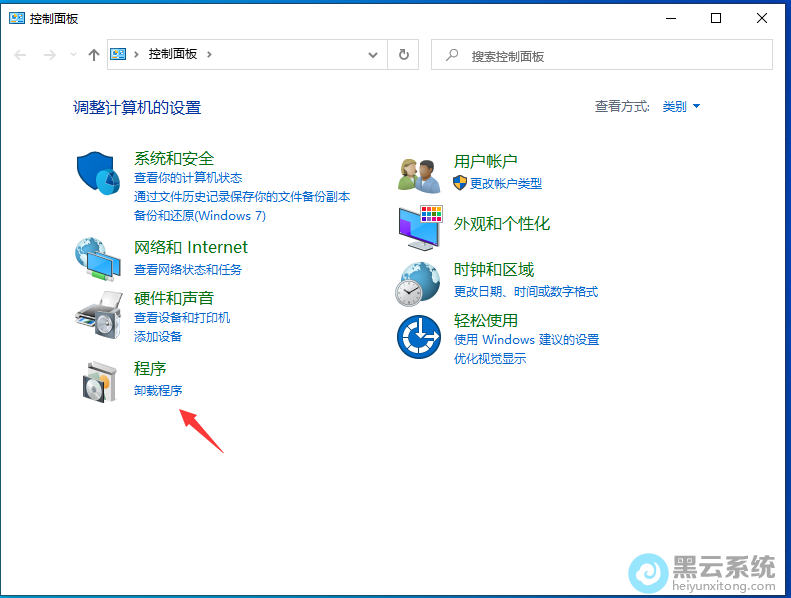
Task: Click the Programs disc box icon
Action: pyautogui.click(x=99, y=380)
